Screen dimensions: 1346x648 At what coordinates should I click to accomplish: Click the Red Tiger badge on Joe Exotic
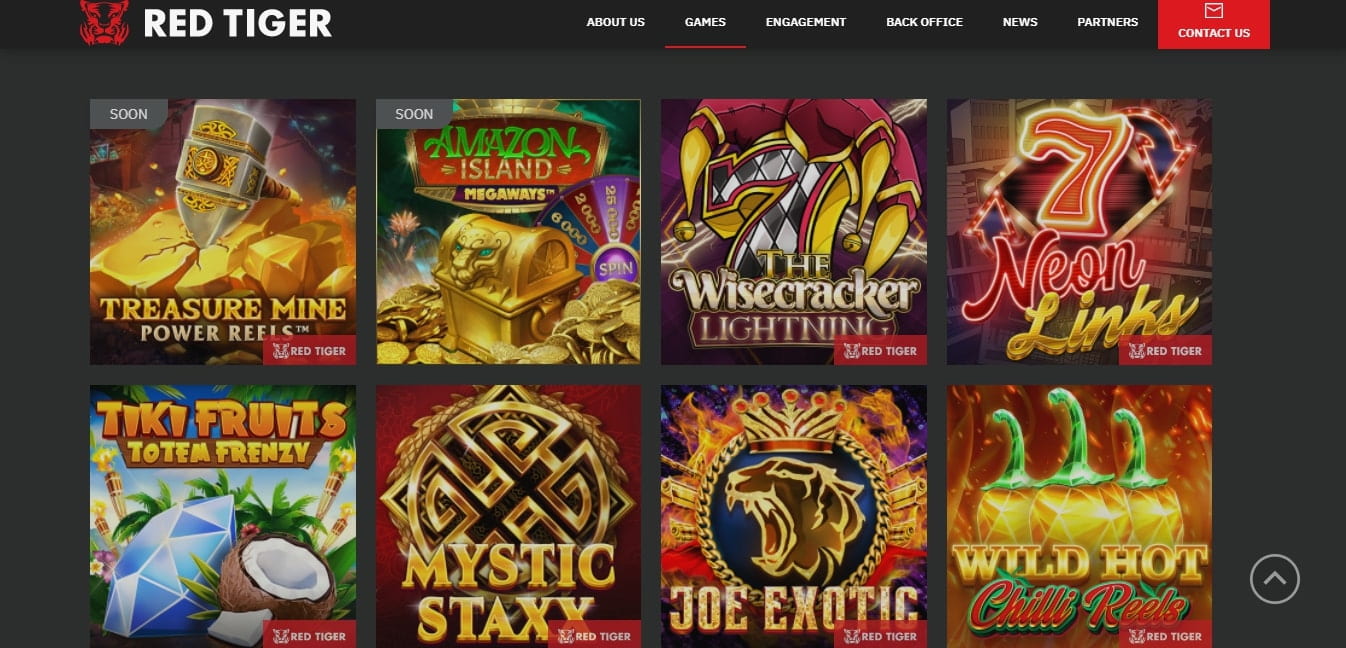coord(881,635)
